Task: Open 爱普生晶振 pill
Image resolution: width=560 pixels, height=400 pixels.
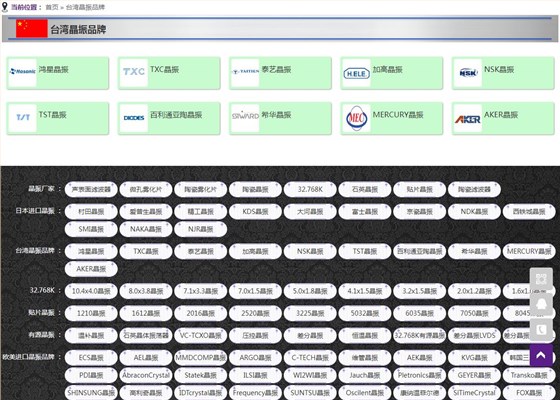Action: [146, 211]
